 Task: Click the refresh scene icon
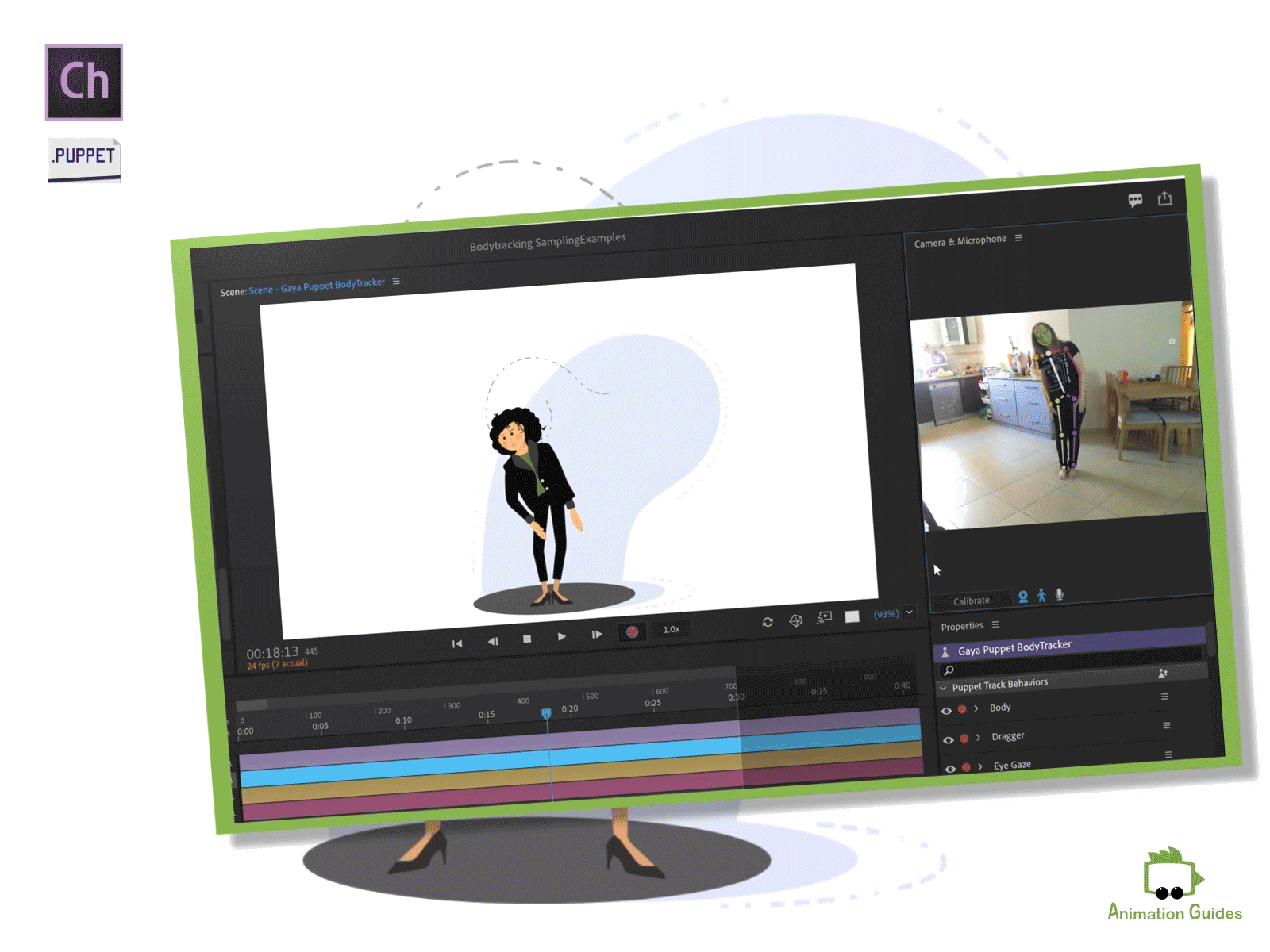(768, 622)
